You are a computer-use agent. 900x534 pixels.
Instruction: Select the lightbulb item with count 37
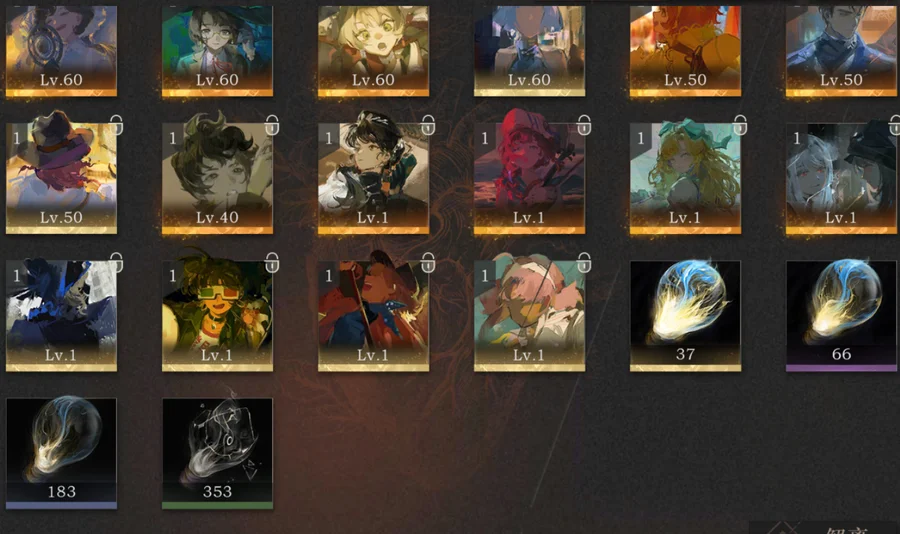click(x=685, y=316)
